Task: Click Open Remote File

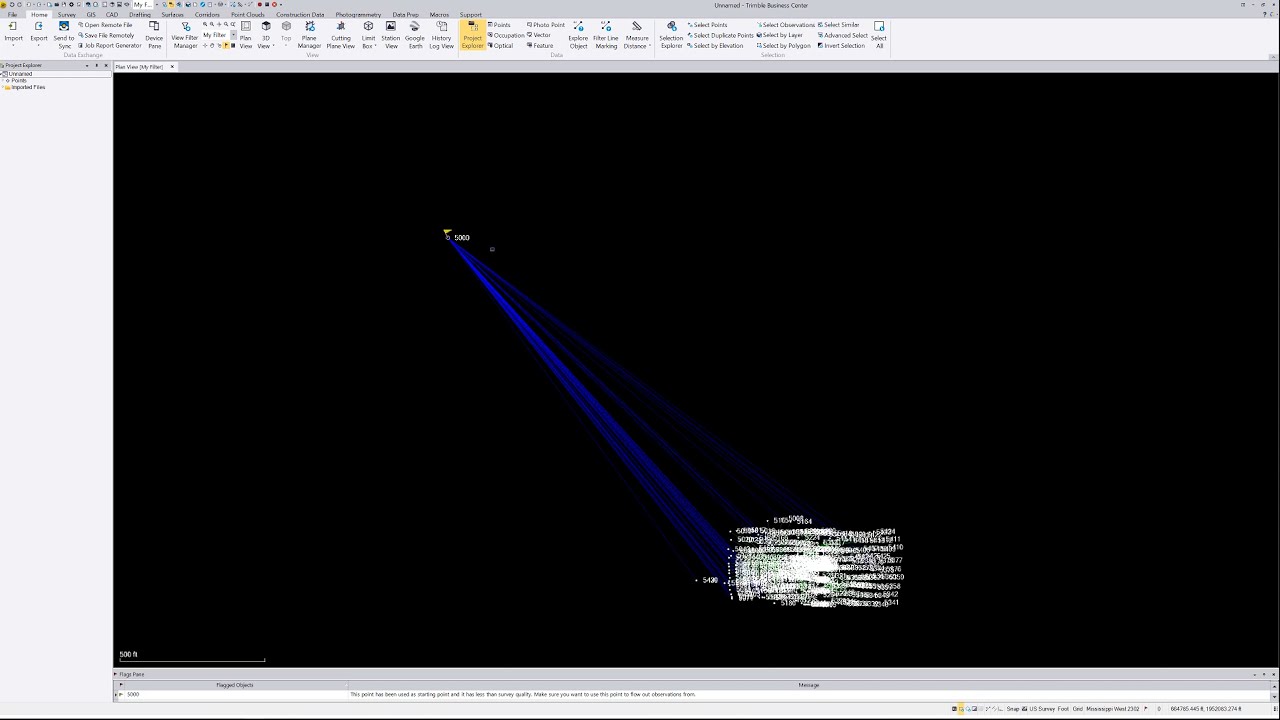Action: pos(105,25)
